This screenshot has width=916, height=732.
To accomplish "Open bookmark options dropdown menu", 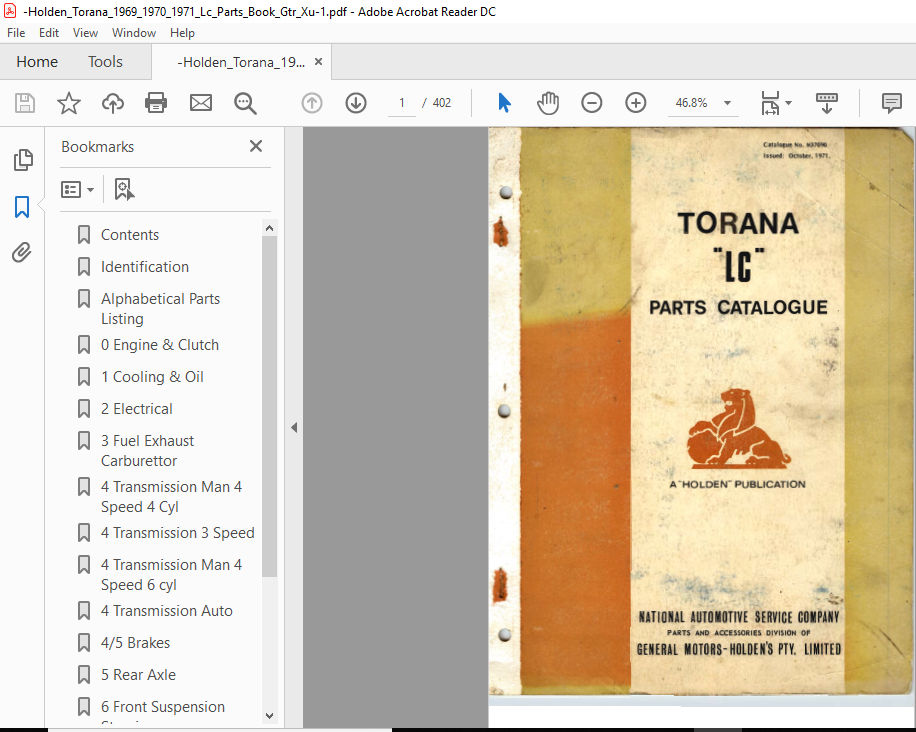I will point(77,190).
